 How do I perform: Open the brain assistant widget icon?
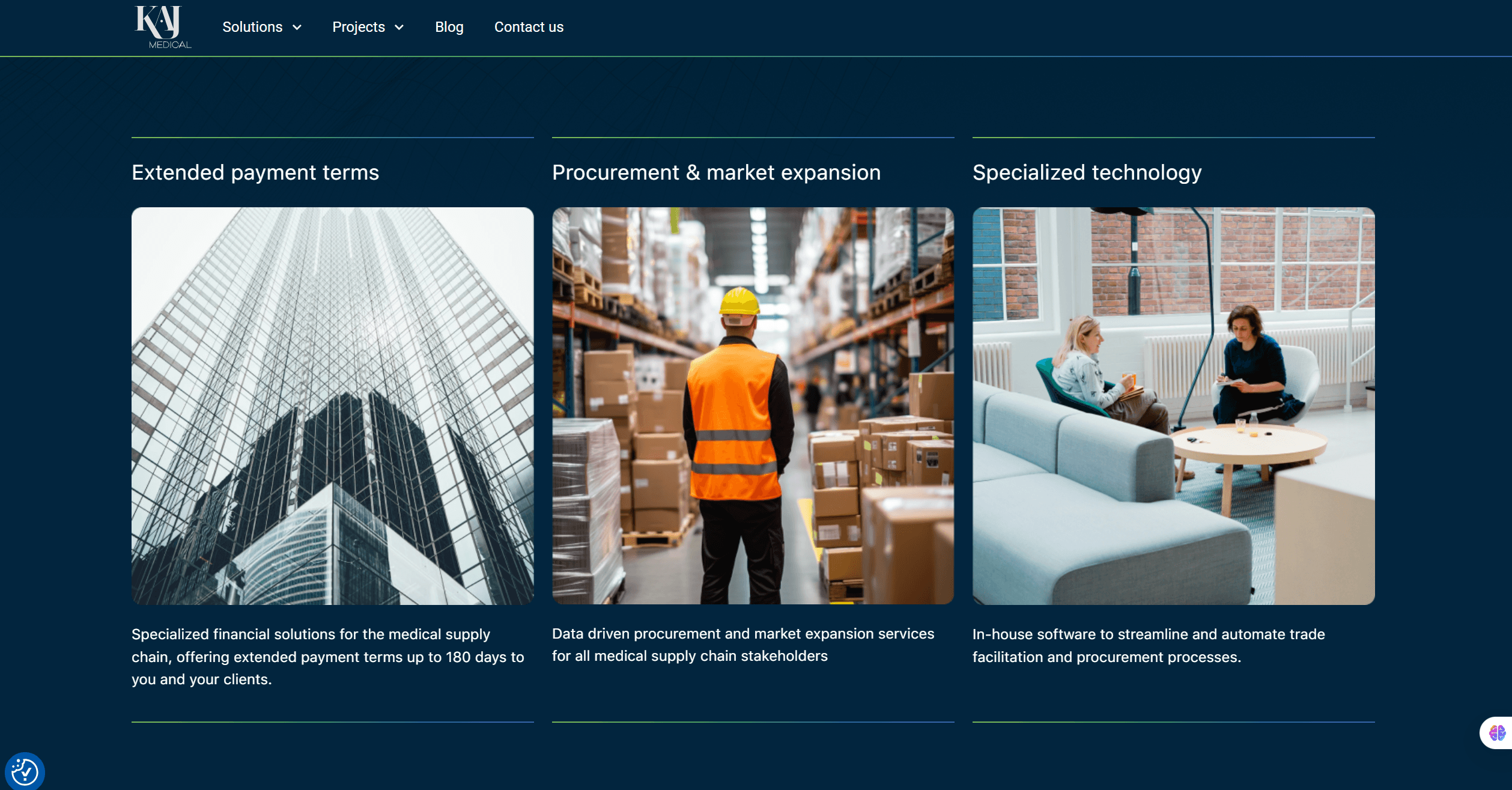click(x=1496, y=732)
